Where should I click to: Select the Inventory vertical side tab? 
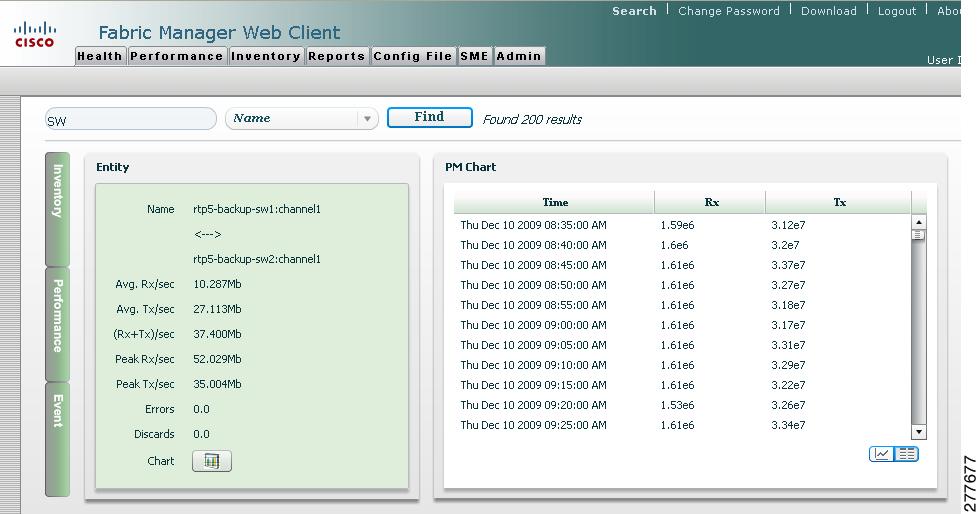coord(58,209)
